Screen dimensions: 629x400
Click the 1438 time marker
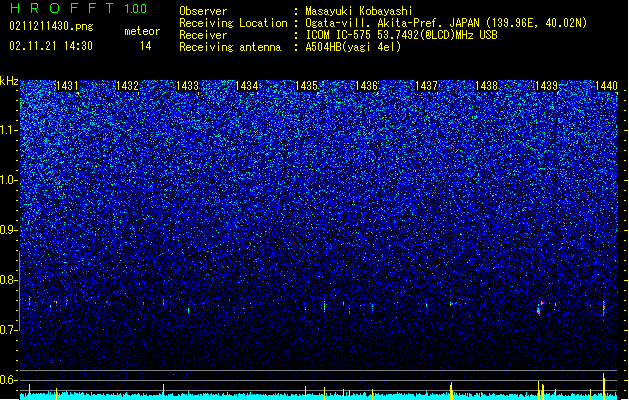486,86
